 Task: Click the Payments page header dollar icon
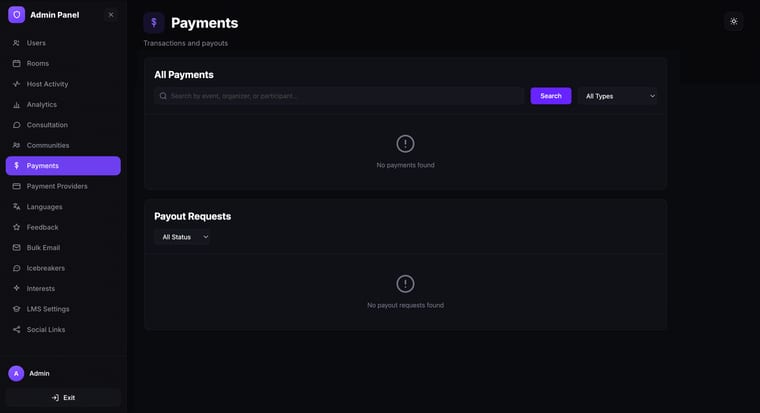154,22
